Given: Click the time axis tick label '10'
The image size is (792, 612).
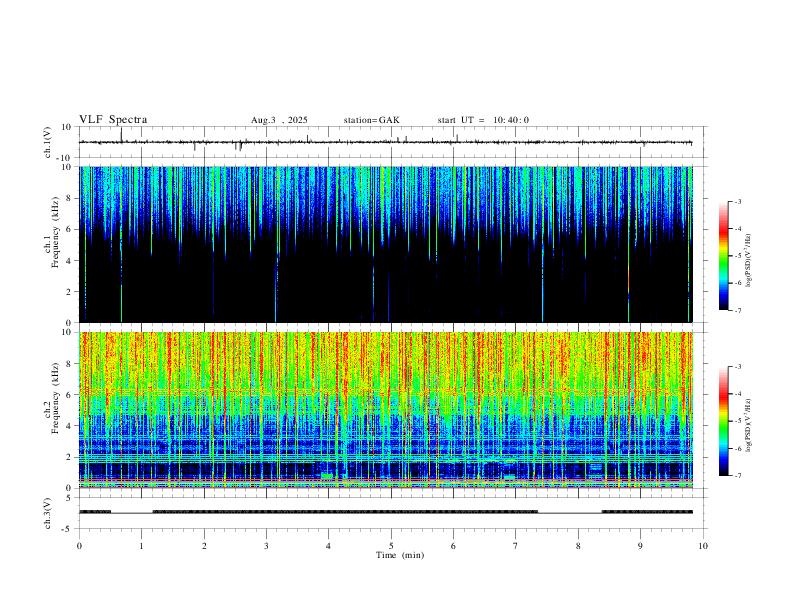Looking at the screenshot, I should coord(703,546).
